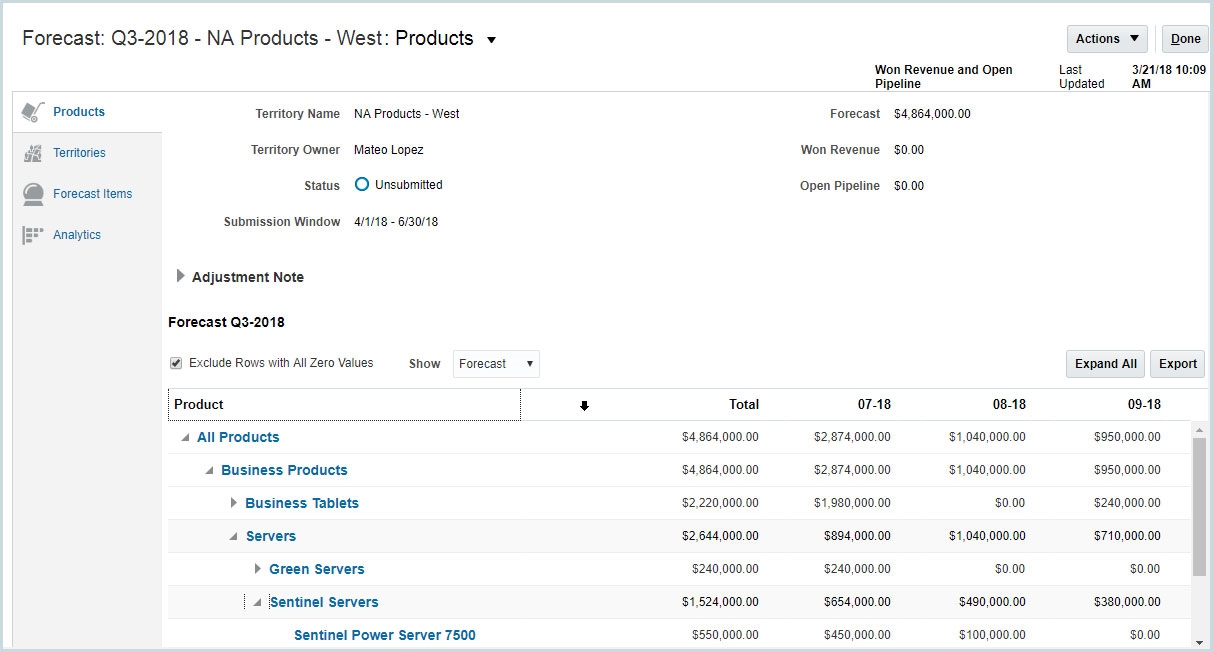
Task: Click the Products hand truck icon
Action: click(34, 112)
